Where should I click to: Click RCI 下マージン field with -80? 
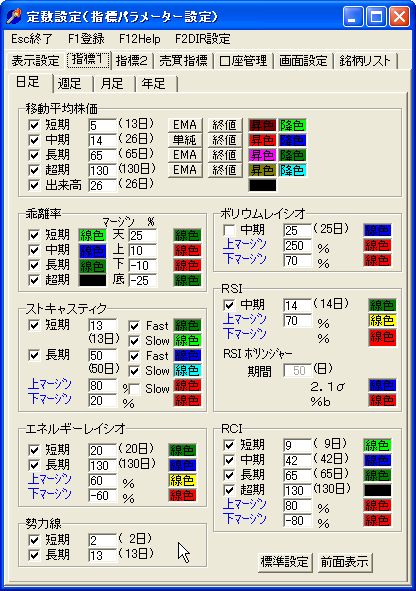(x=297, y=521)
